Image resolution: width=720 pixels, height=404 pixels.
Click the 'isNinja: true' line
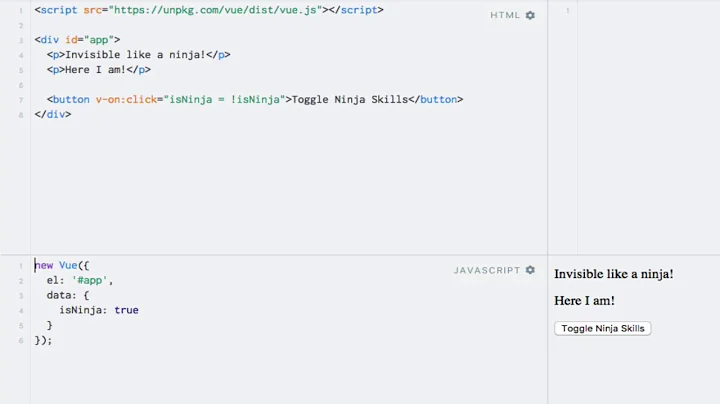(x=99, y=310)
